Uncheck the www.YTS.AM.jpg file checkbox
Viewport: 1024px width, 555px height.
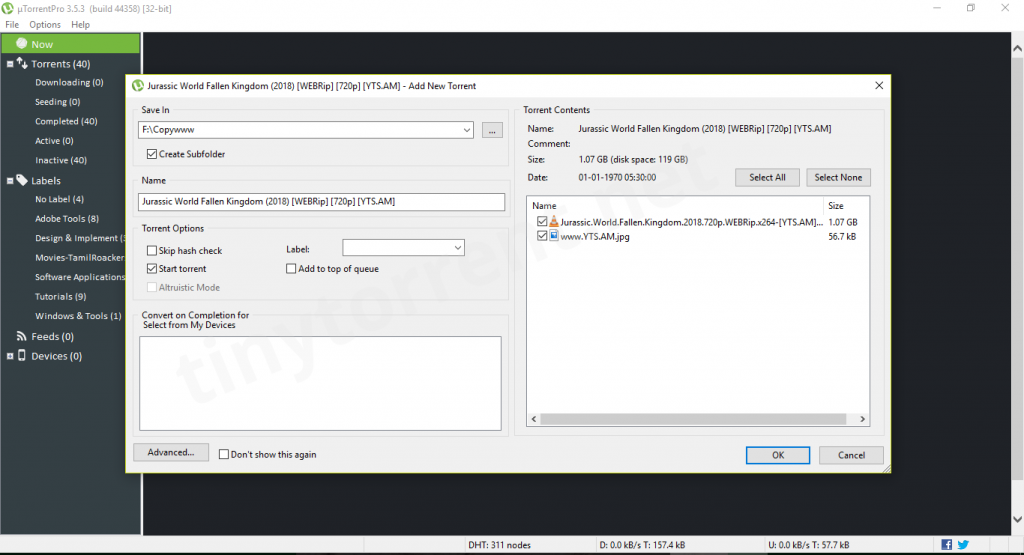[x=542, y=236]
